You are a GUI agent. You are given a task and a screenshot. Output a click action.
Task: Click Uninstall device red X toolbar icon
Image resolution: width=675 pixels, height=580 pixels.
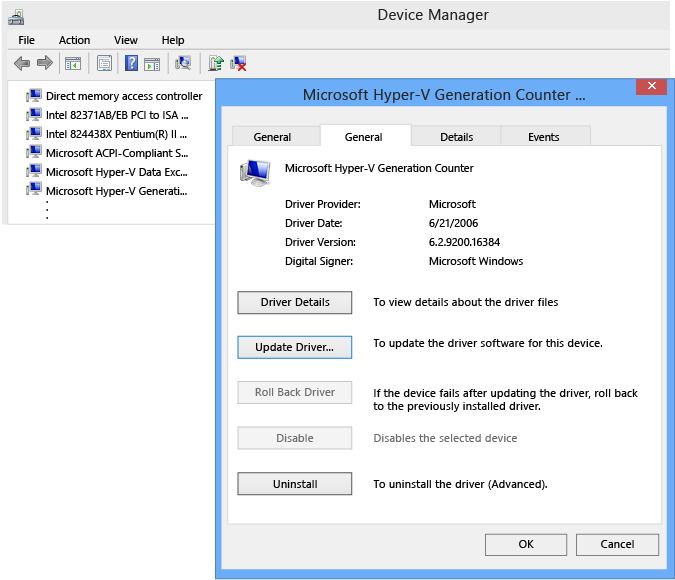click(x=238, y=64)
